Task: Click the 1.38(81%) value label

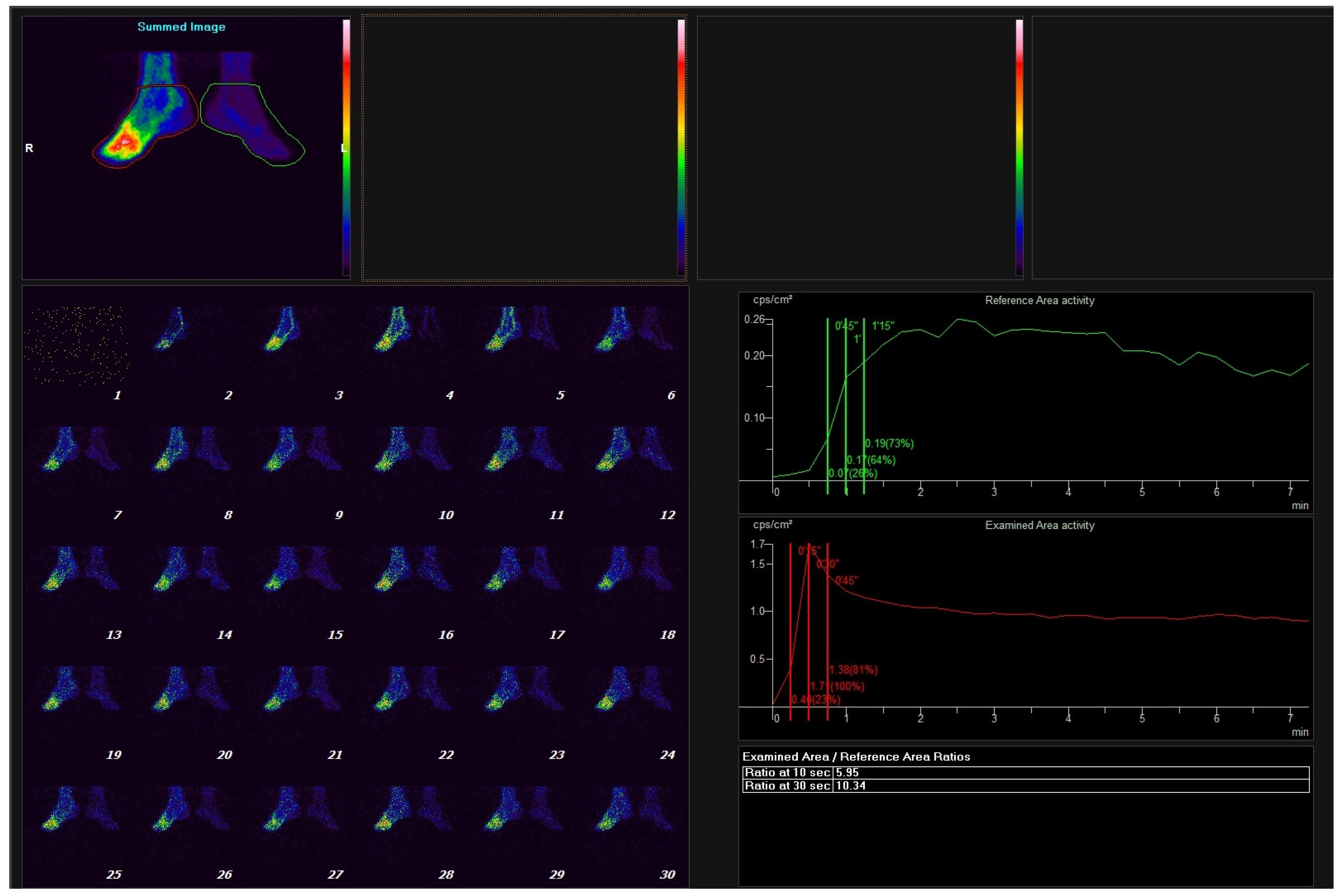Action: tap(853, 670)
